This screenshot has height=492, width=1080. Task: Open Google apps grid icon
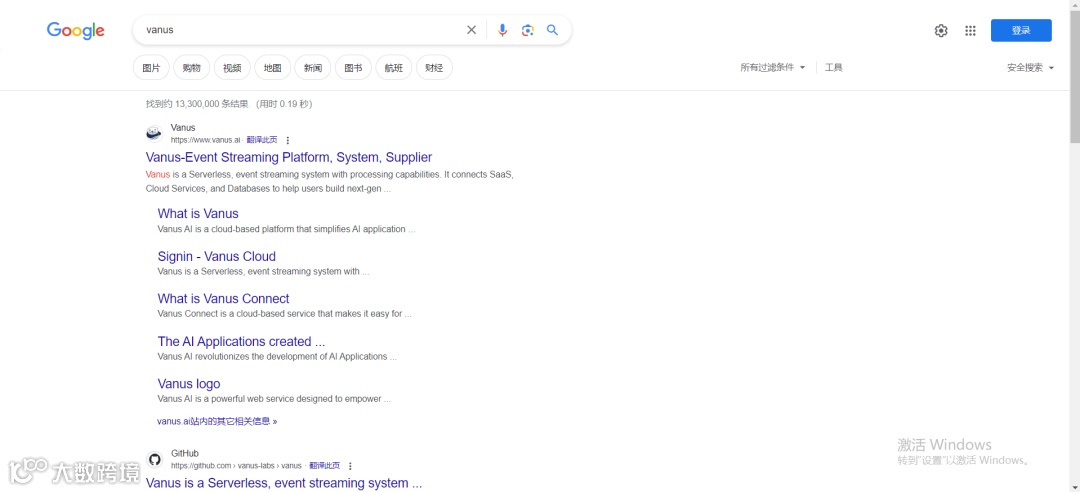point(970,30)
